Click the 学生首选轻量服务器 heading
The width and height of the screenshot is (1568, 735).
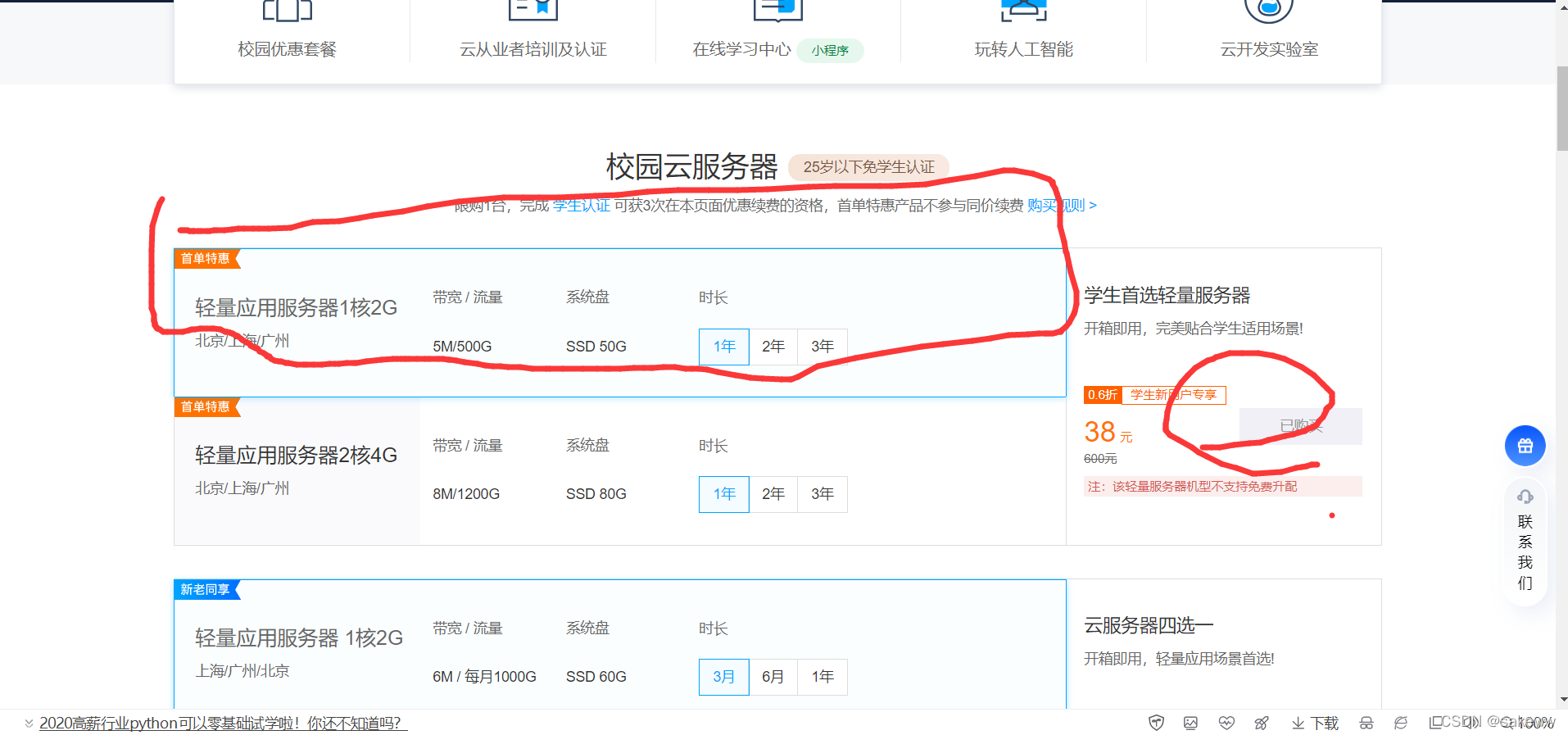(1167, 296)
